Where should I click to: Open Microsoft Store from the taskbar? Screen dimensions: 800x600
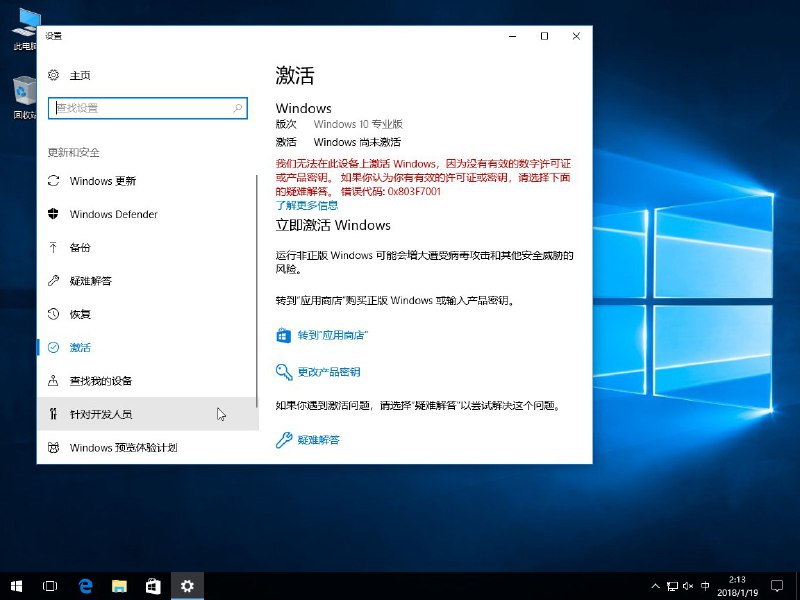pyautogui.click(x=153, y=586)
